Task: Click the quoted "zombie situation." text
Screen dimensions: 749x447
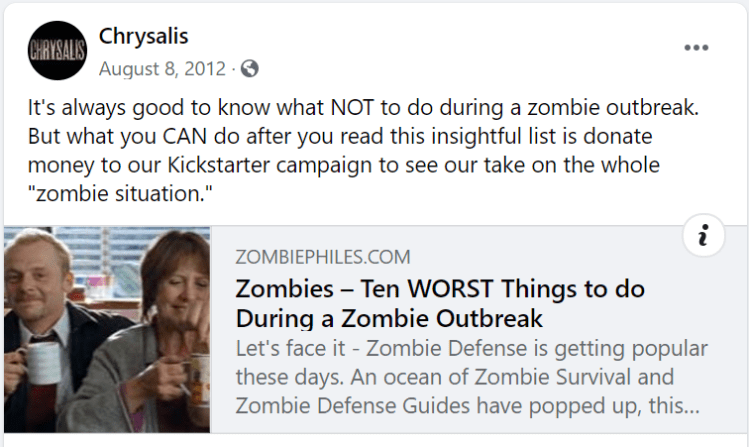Action: (x=112, y=191)
